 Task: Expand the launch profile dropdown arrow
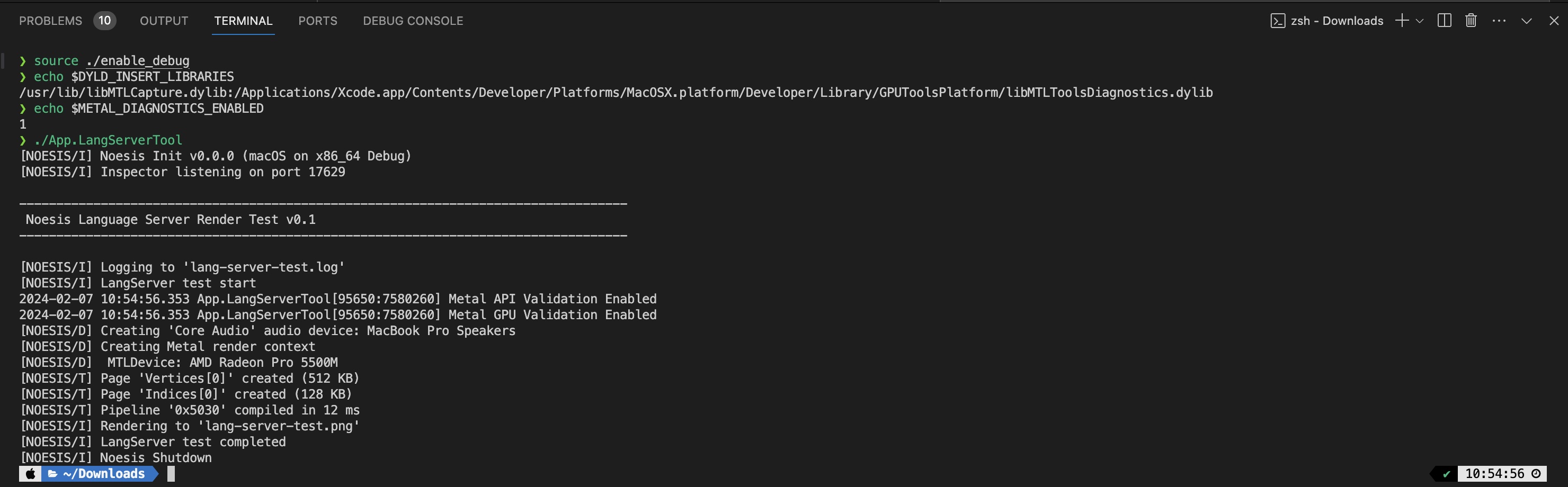(x=1420, y=21)
